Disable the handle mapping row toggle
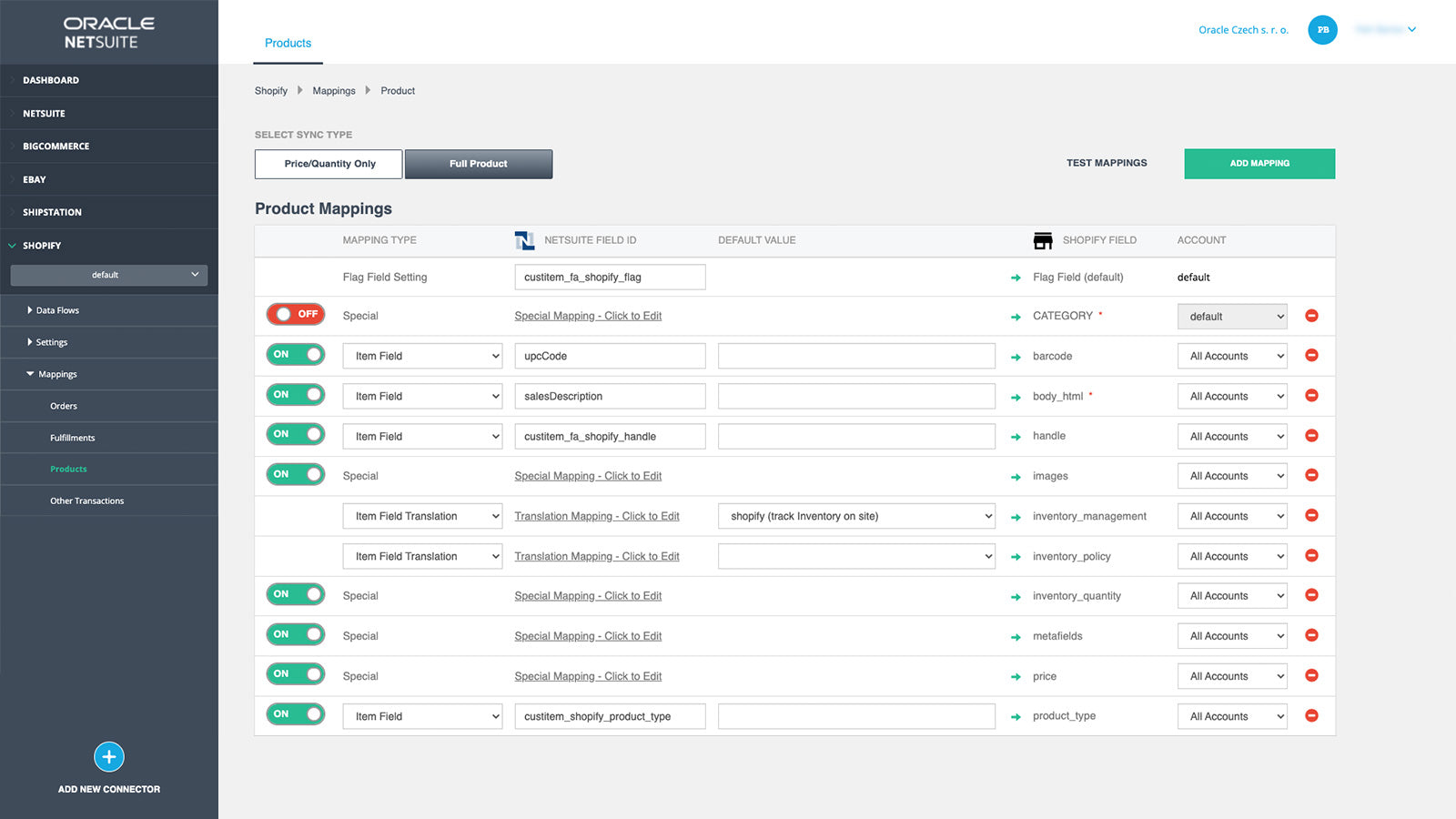1456x819 pixels. [295, 434]
